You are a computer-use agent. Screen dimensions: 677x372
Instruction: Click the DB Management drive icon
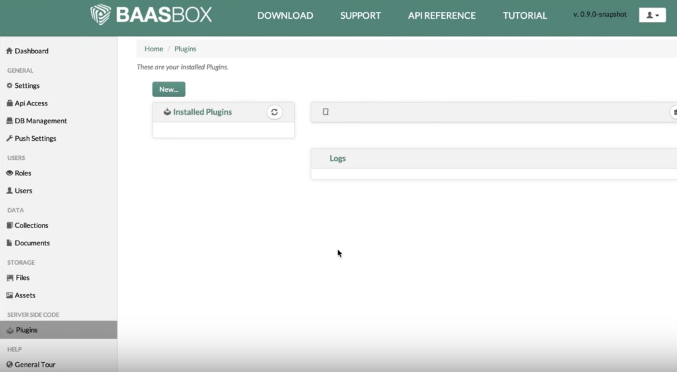point(9,121)
